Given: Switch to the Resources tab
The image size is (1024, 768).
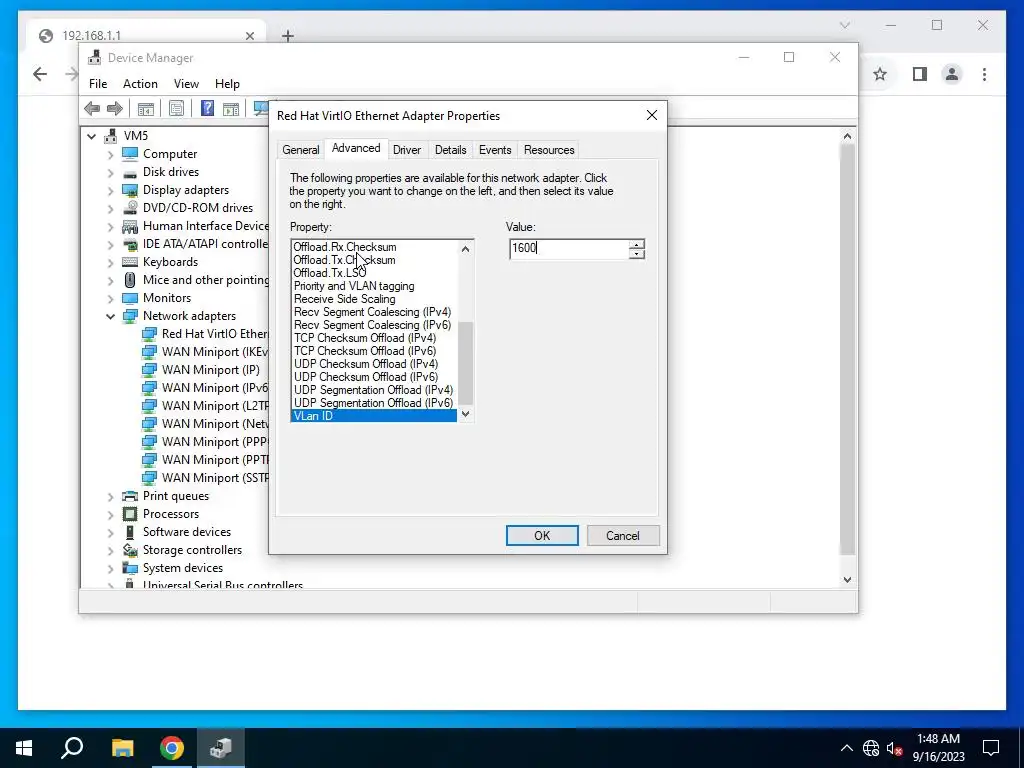Looking at the screenshot, I should [549, 150].
